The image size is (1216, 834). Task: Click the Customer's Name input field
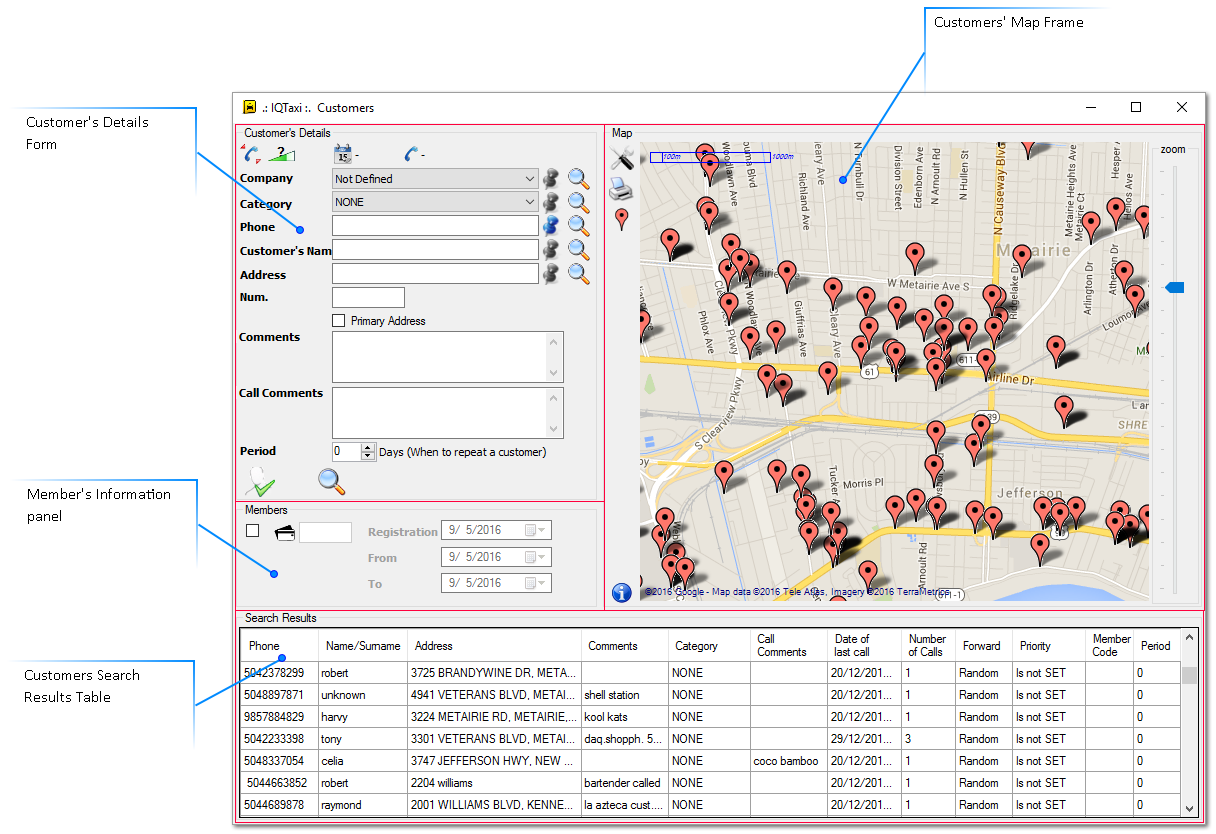(x=435, y=250)
